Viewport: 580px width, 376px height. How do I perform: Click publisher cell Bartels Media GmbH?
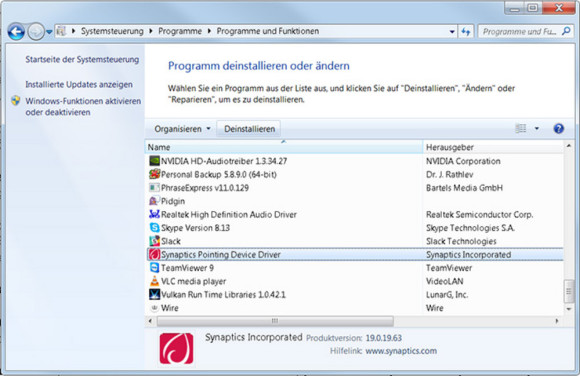pyautogui.click(x=464, y=188)
